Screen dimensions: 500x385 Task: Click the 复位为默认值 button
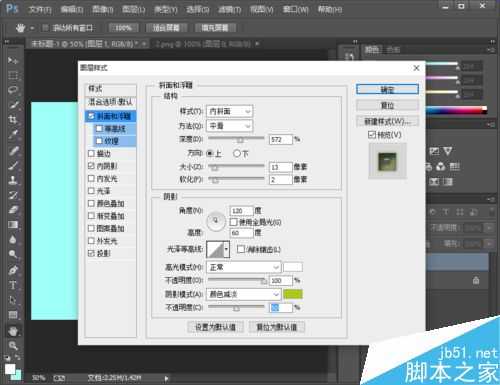277,327
